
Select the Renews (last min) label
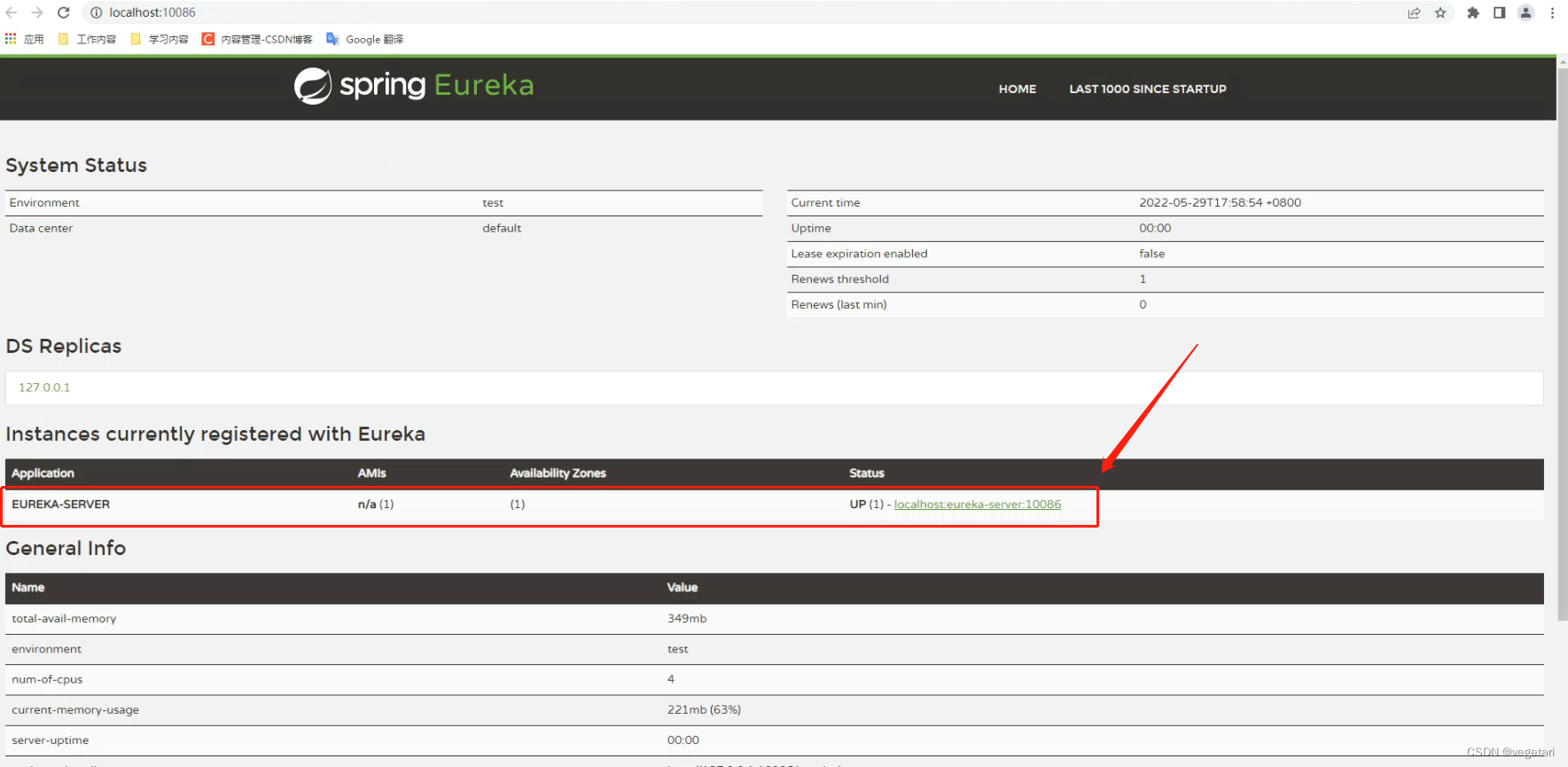pyautogui.click(x=839, y=304)
